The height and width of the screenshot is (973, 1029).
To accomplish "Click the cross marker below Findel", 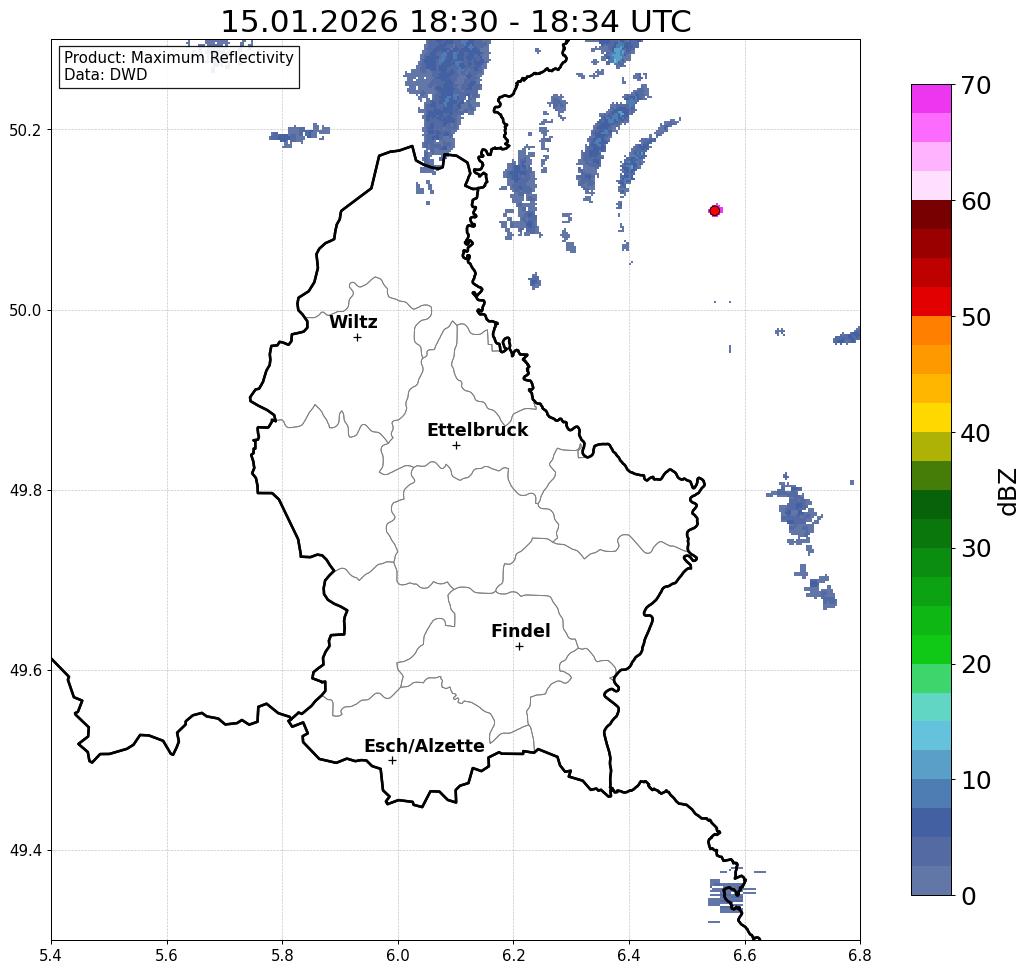I will (519, 647).
